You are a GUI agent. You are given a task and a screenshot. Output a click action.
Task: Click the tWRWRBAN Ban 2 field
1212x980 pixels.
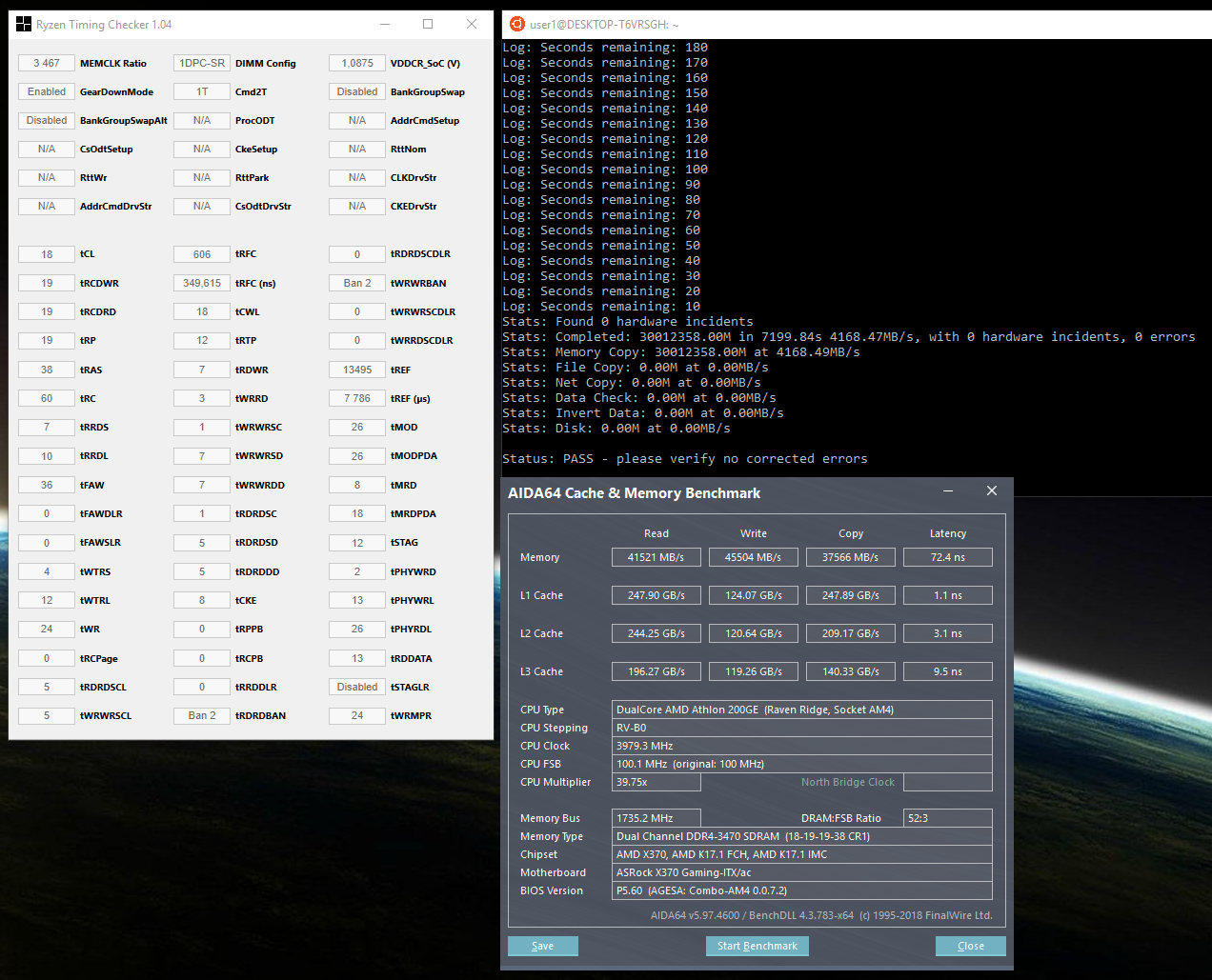357,283
